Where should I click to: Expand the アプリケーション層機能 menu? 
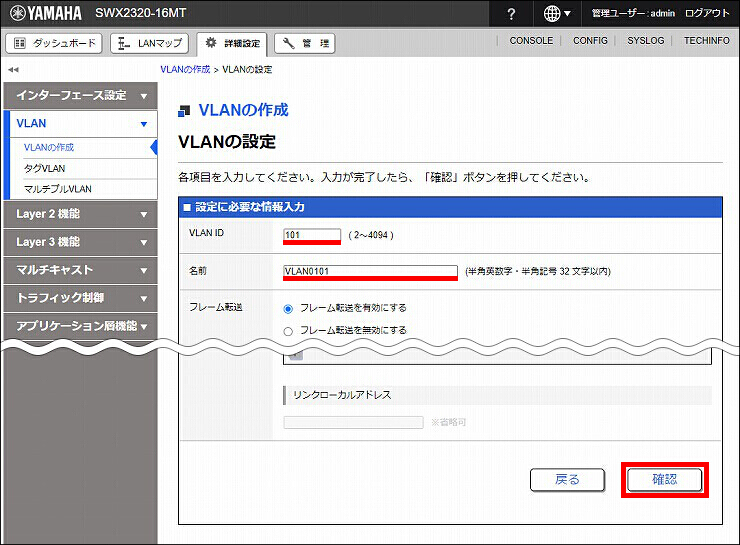[80, 326]
